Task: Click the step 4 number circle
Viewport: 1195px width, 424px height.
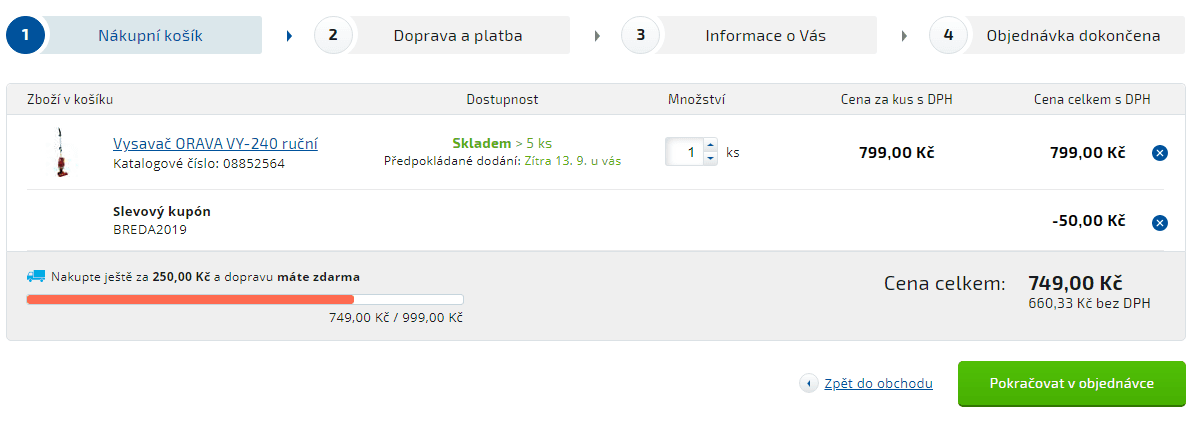Action: point(948,35)
